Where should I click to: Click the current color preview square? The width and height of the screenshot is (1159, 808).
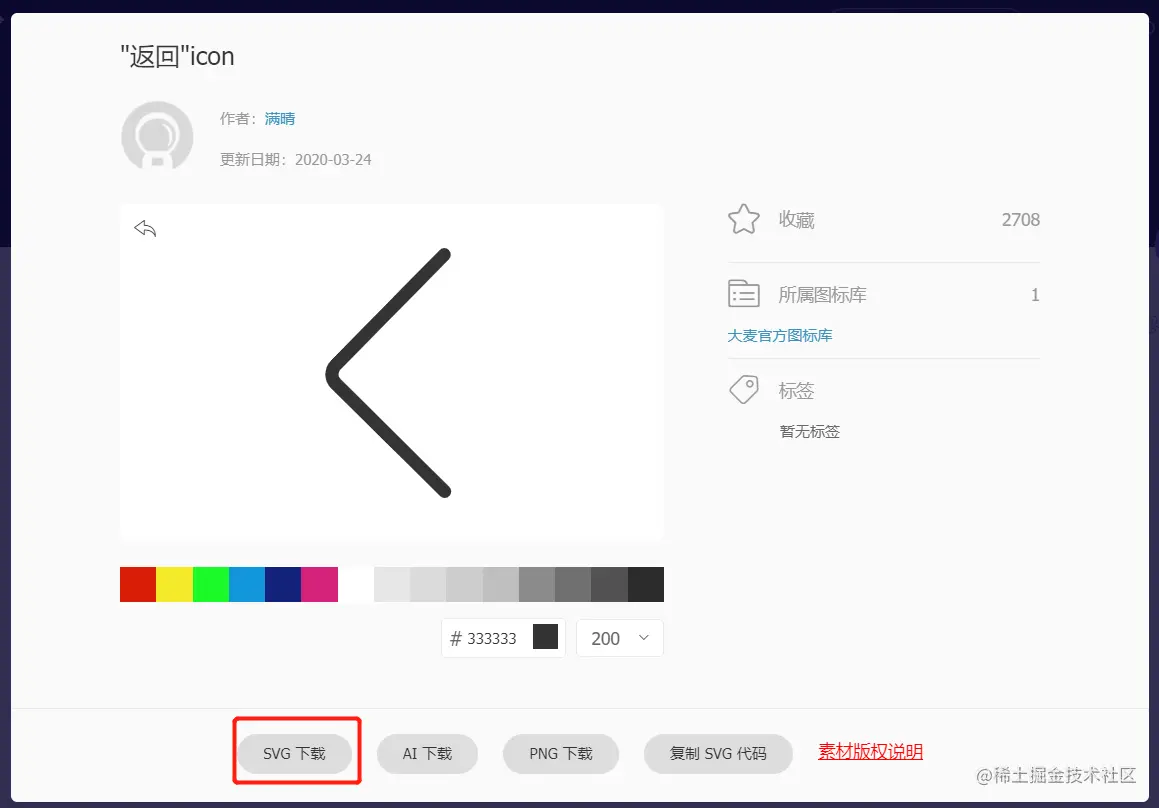point(545,636)
